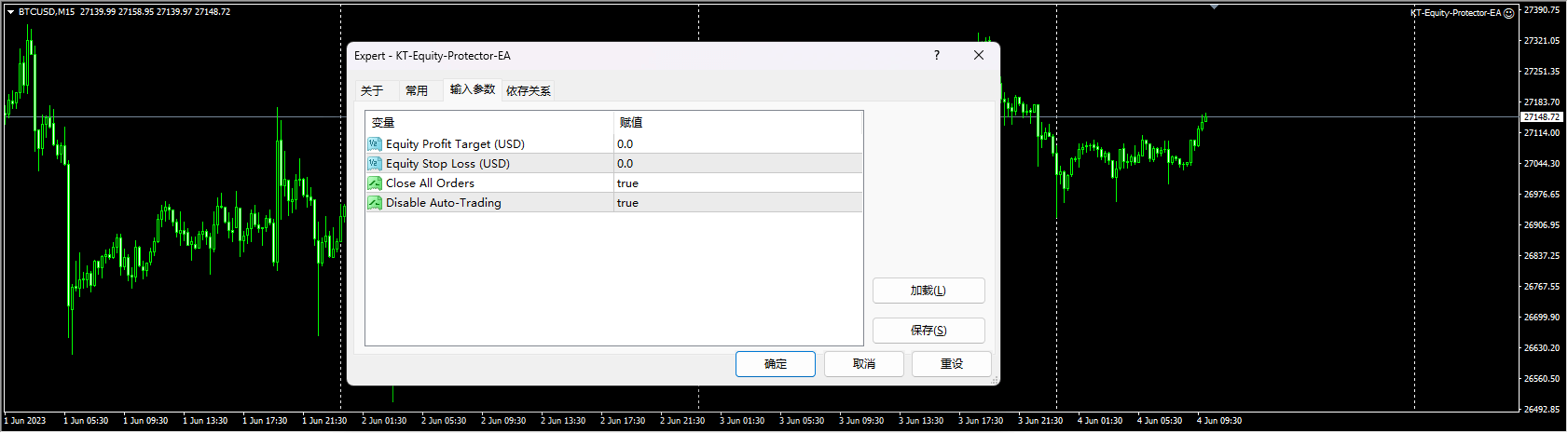This screenshot has height=433, width=1568.
Task: Switch to the 关于 tab
Action: coord(372,90)
